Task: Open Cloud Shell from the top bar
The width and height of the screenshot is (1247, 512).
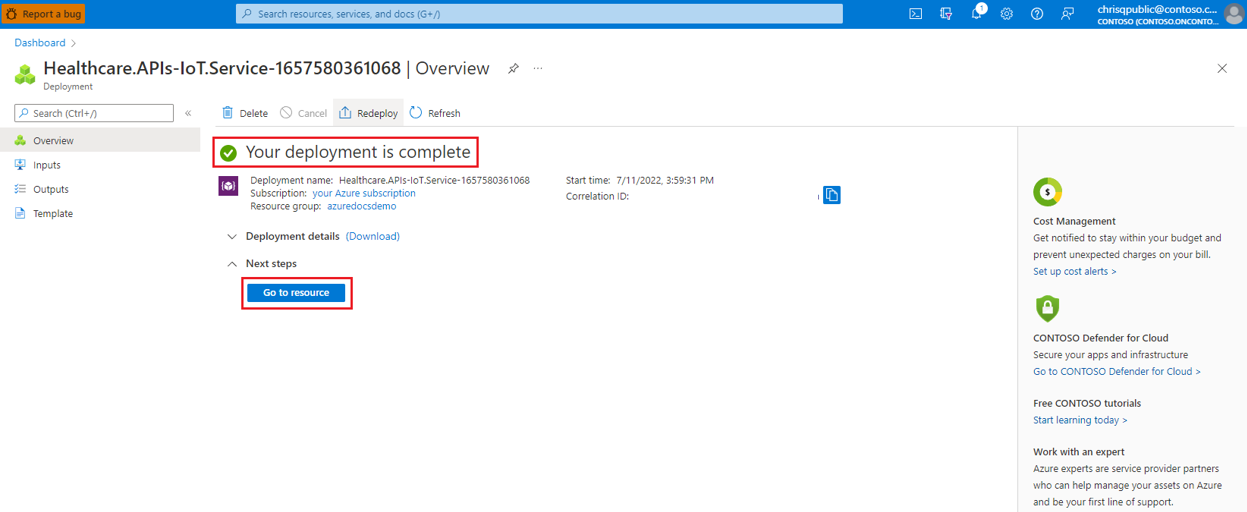Action: click(915, 14)
